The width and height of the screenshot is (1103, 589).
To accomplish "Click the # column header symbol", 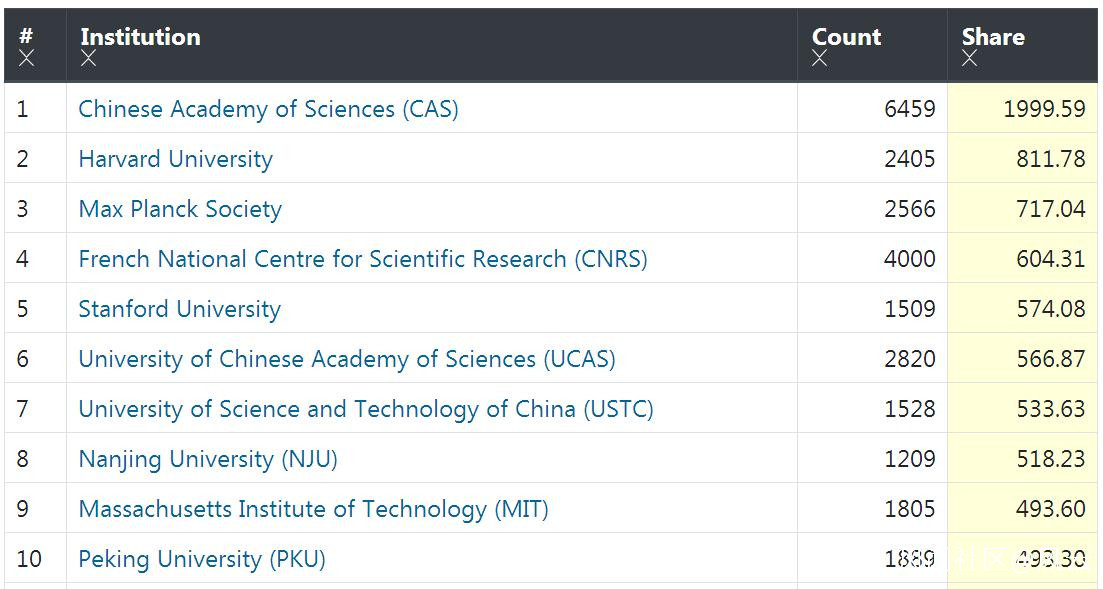I will tap(26, 36).
